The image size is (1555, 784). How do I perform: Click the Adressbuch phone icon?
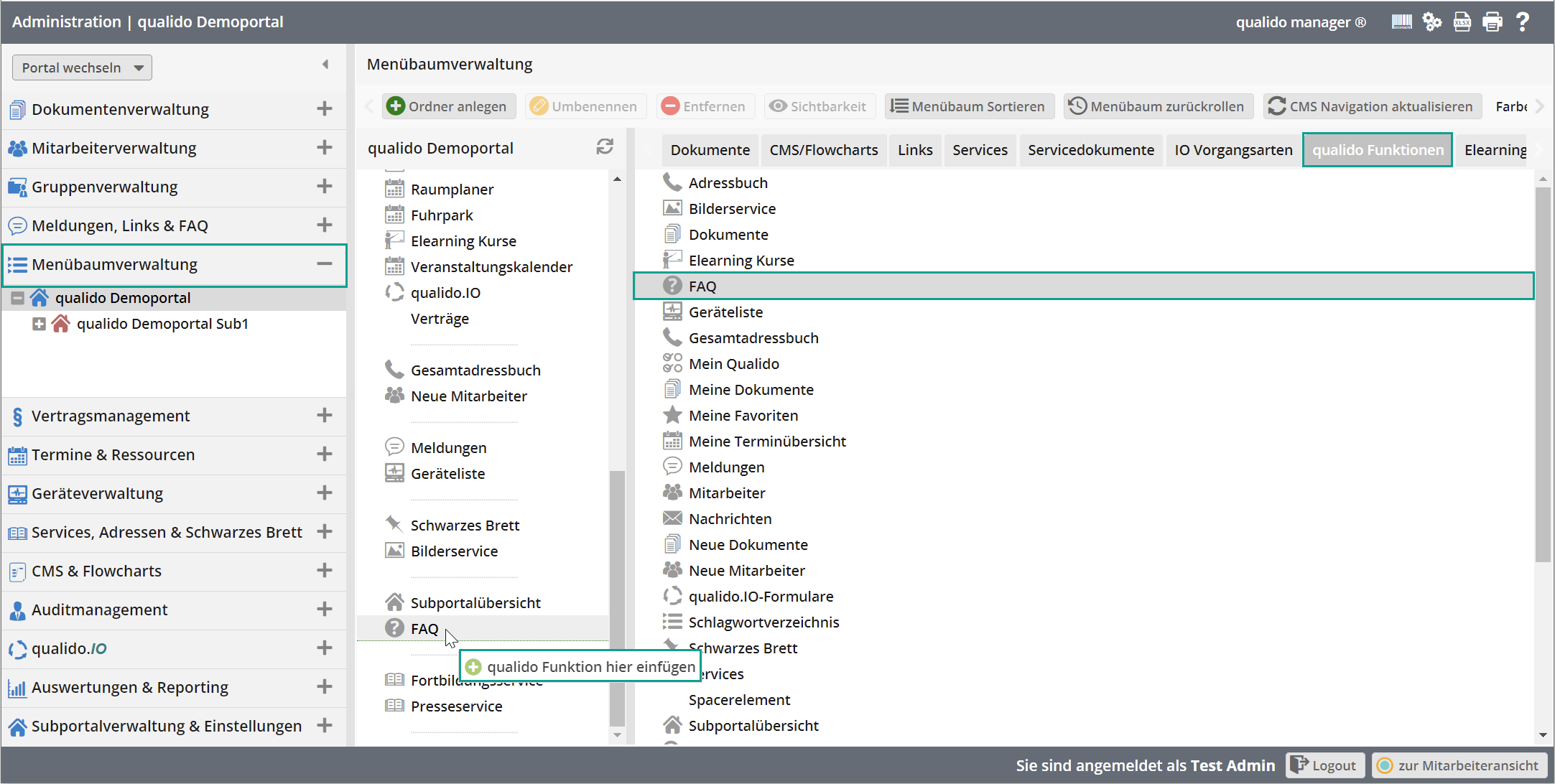click(x=672, y=182)
